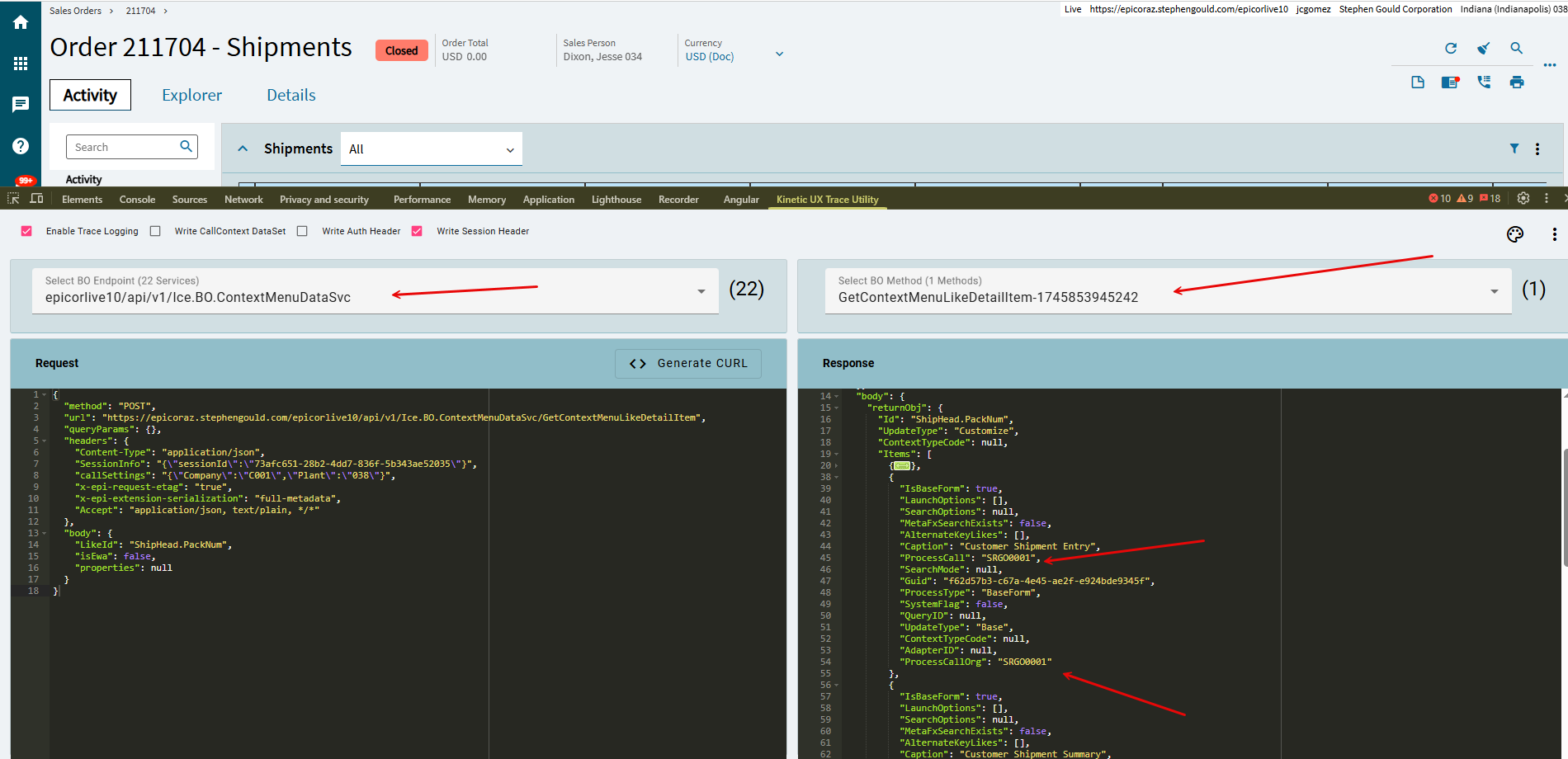Open the Kinetic UX Trace Utility tab
This screenshot has height=759, width=1568.
828,199
